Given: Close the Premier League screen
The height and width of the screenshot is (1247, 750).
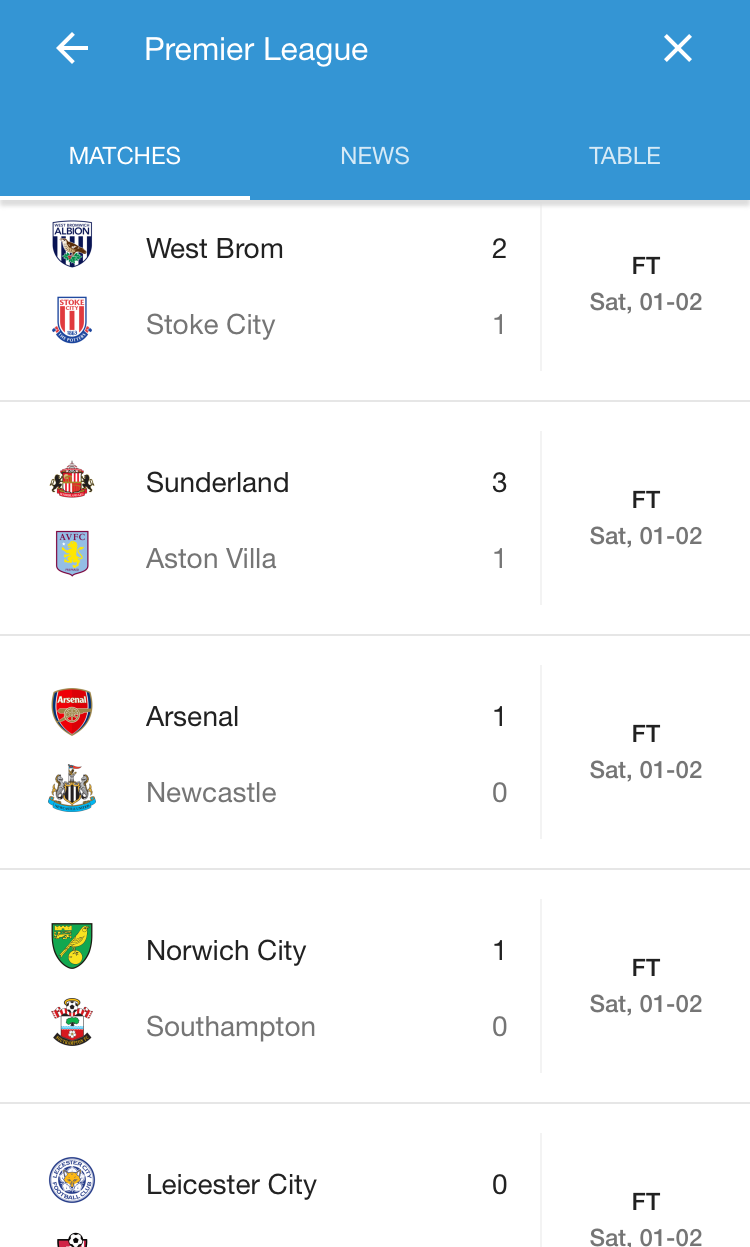Looking at the screenshot, I should coord(678,49).
